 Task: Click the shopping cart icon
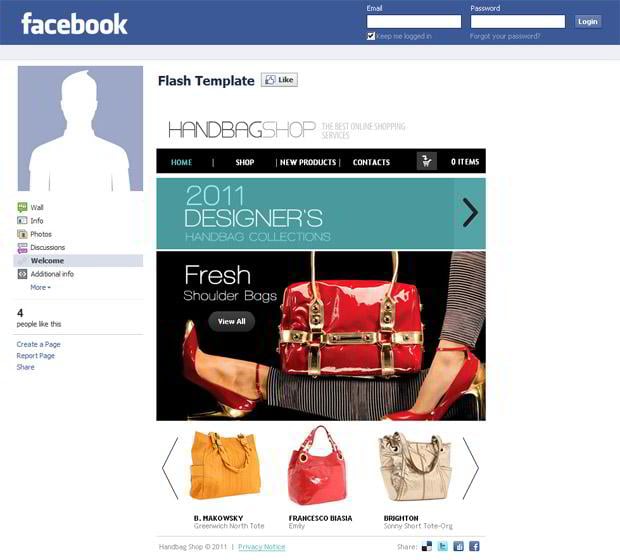(x=427, y=161)
